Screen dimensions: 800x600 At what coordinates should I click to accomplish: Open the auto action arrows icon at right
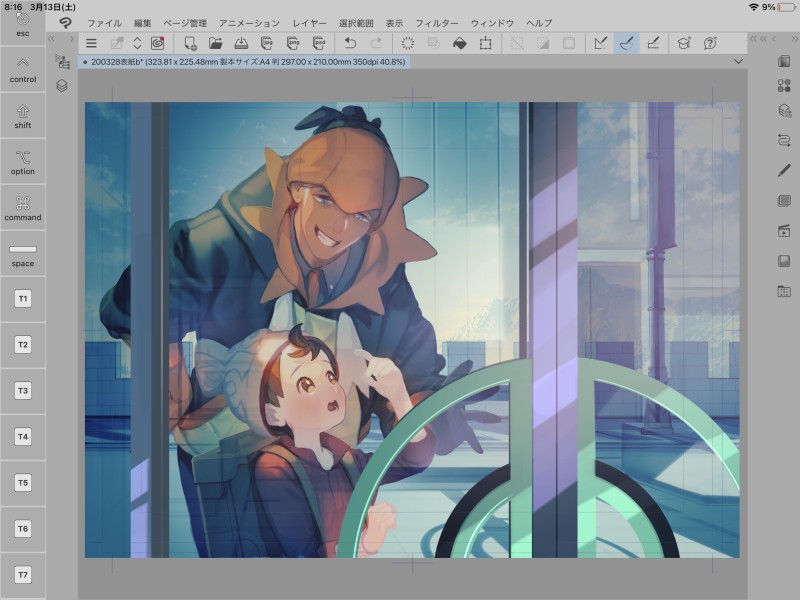[x=784, y=140]
